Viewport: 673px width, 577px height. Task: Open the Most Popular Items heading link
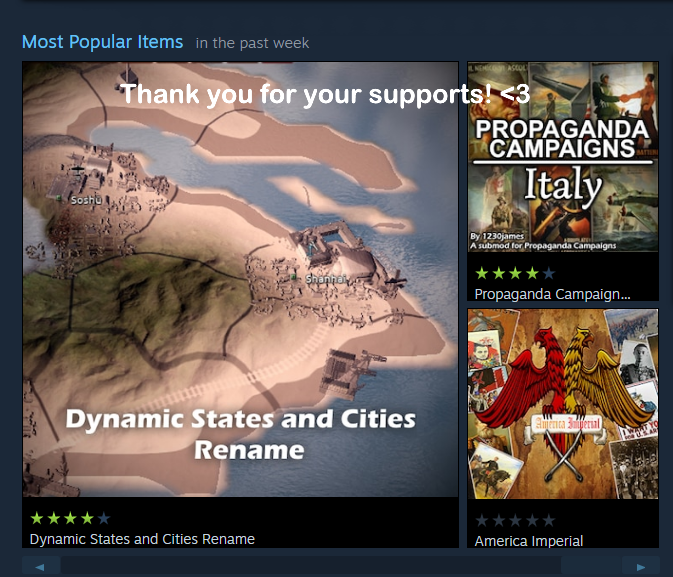pyautogui.click(x=102, y=42)
